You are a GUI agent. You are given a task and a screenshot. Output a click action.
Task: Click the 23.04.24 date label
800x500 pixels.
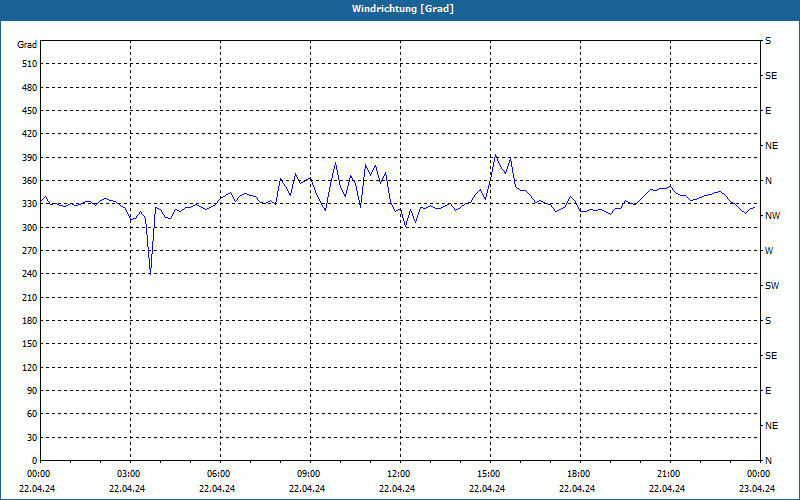point(757,488)
